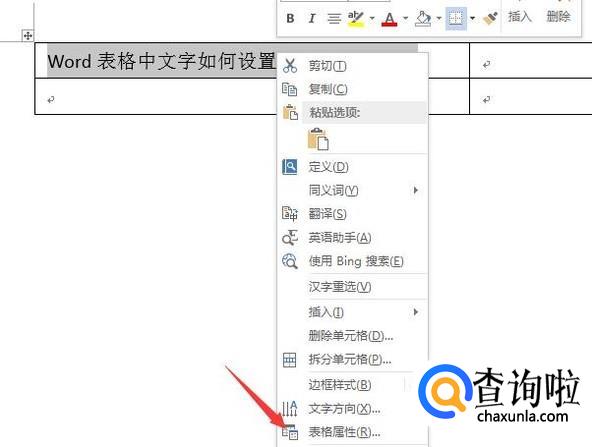Apply red font color button

(389, 18)
